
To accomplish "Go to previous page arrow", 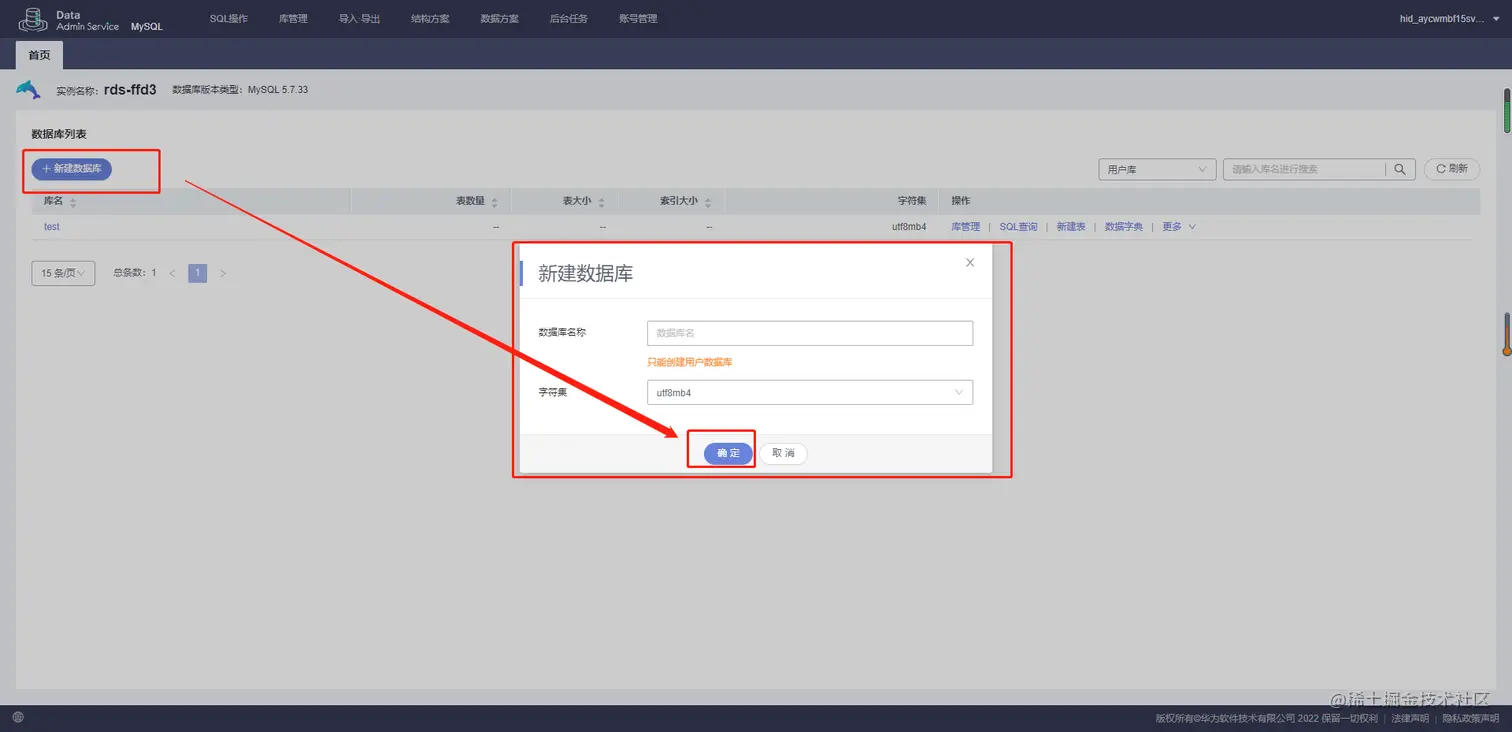I will (172, 273).
